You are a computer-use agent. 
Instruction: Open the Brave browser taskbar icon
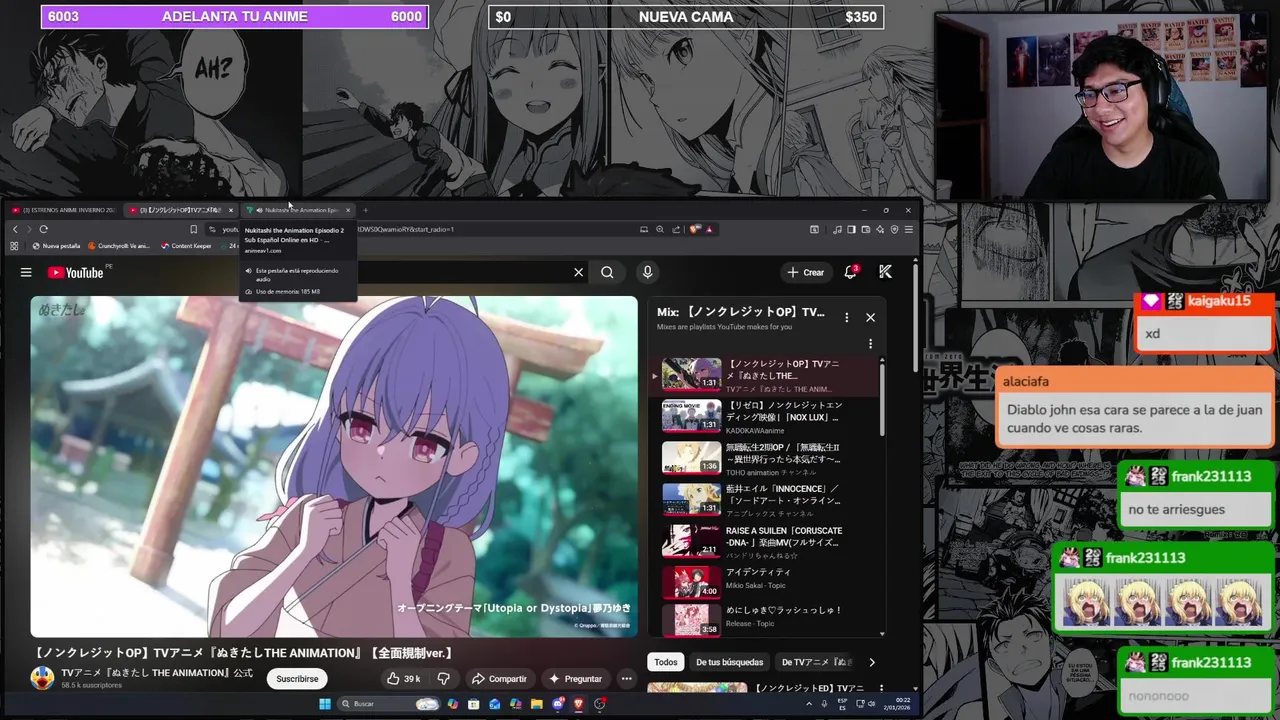[x=578, y=704]
